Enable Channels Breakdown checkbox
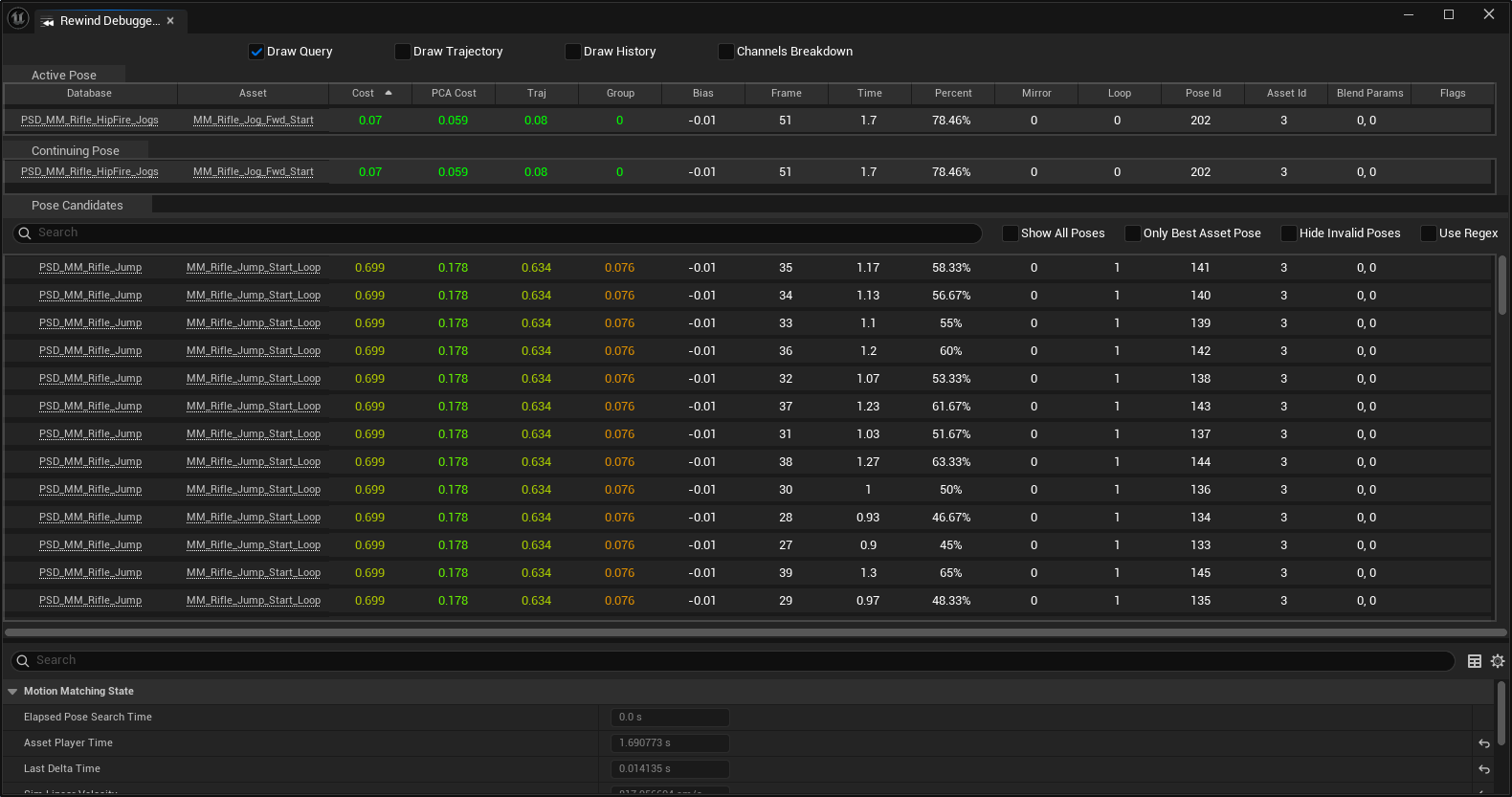Screen dimensions: 1512x797 [x=726, y=52]
